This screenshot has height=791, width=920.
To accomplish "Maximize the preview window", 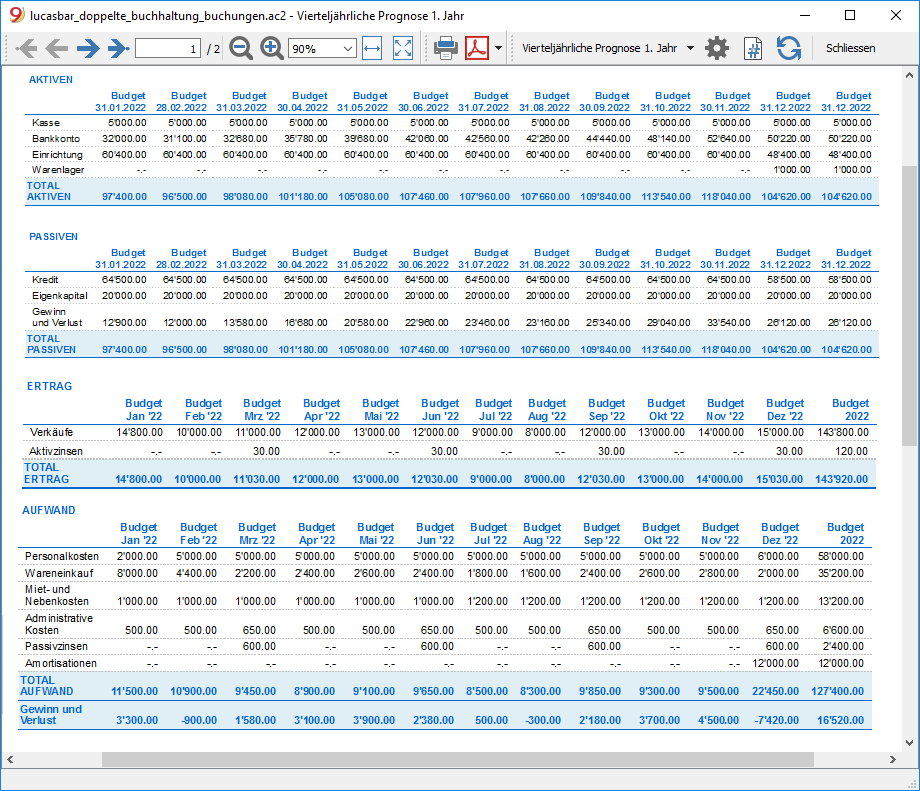I will click(x=850, y=15).
